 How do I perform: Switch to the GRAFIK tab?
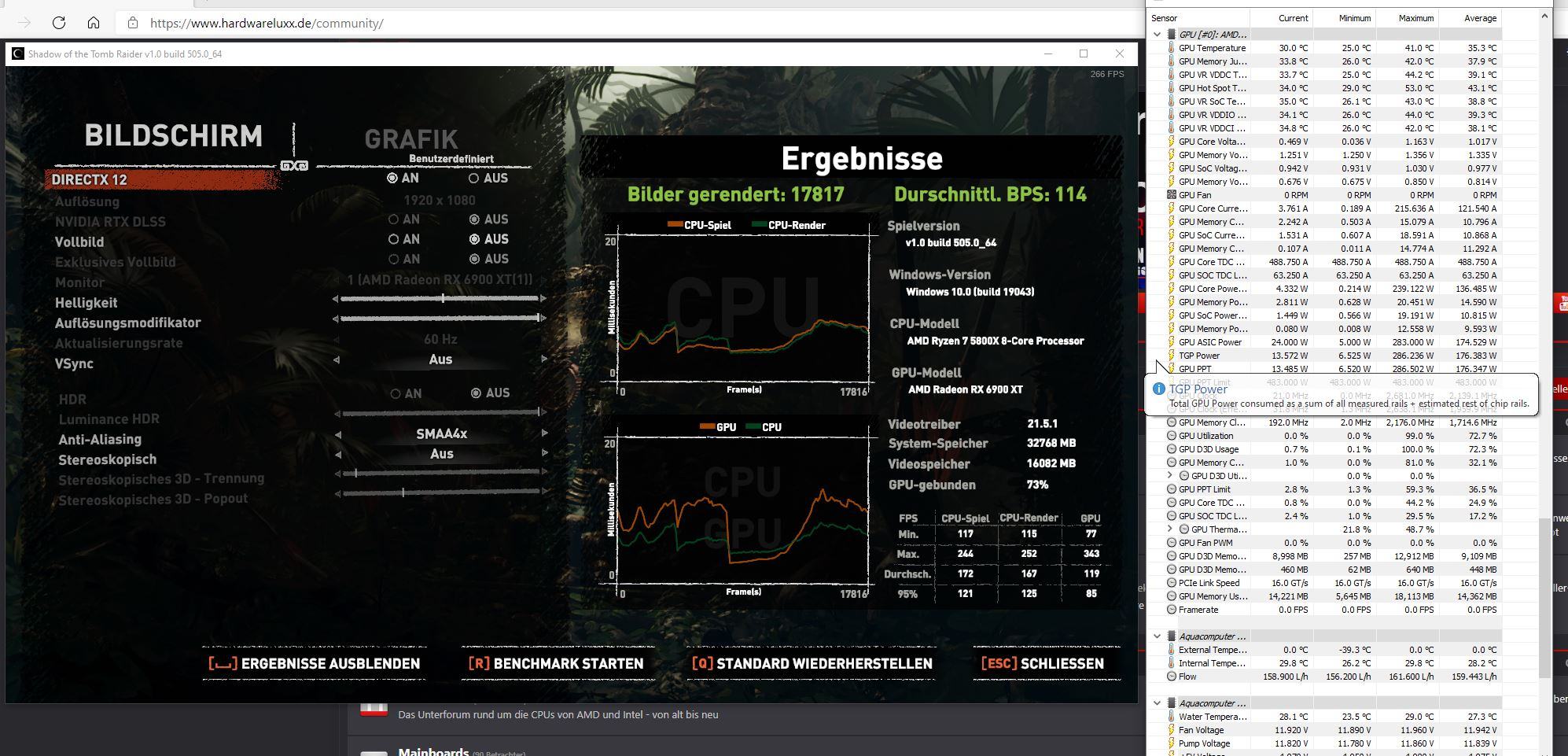pos(410,139)
